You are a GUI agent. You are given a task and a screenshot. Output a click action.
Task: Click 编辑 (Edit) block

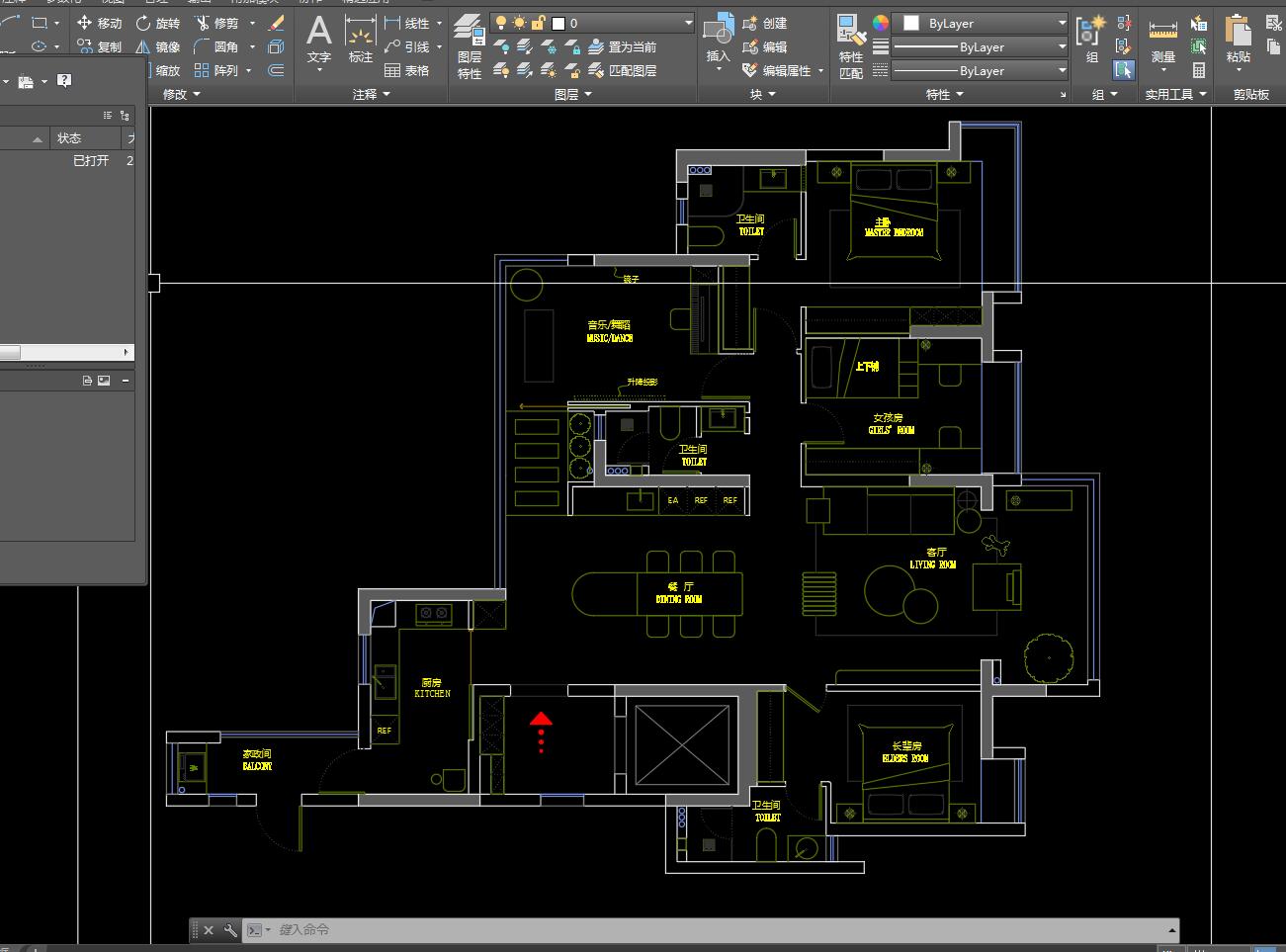coord(765,46)
